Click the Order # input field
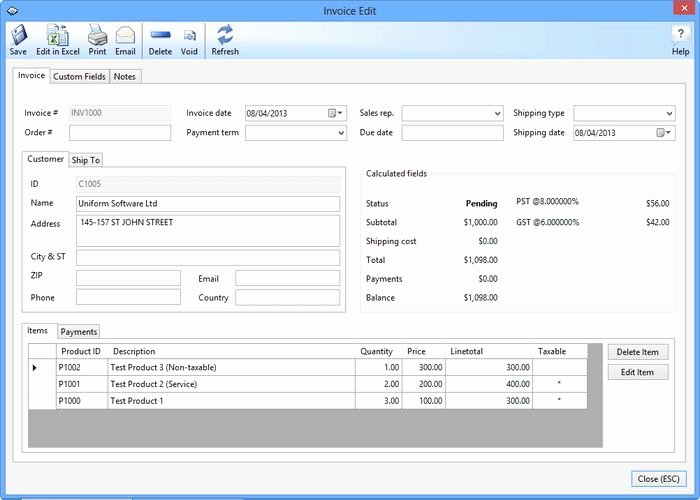Screen dimensions: 700x500 coord(120,133)
